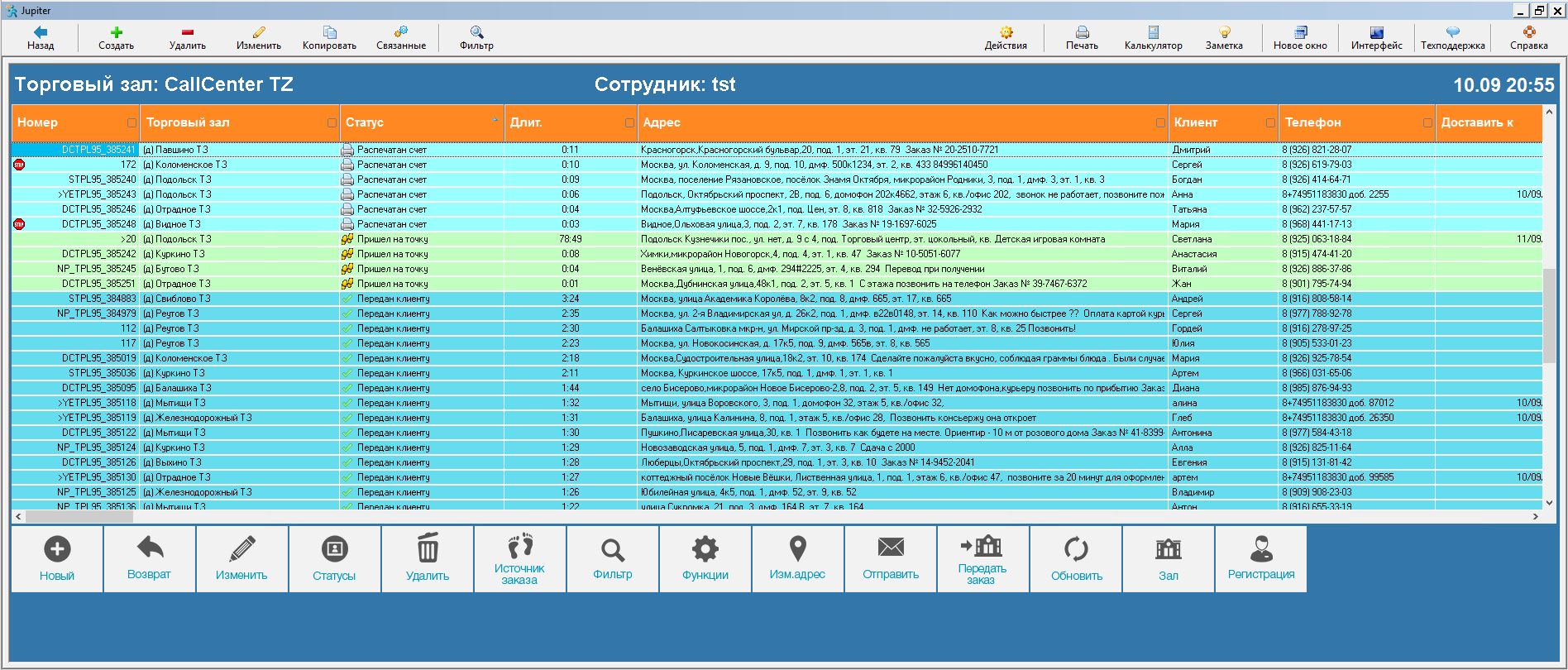Click the bottom panel Изменить pencil button
The width and height of the screenshot is (1568, 670).
[x=242, y=559]
